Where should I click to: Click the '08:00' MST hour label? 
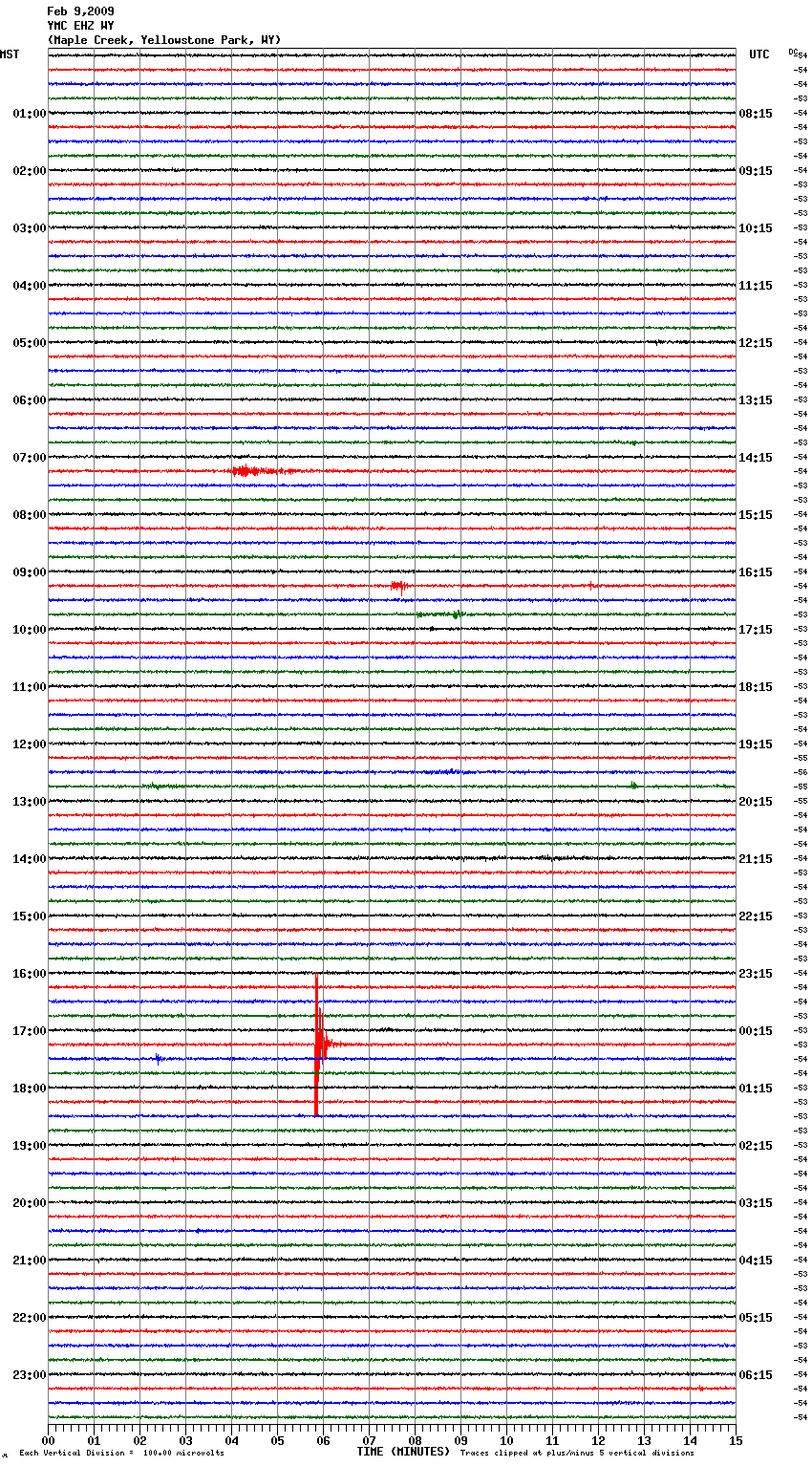29,515
